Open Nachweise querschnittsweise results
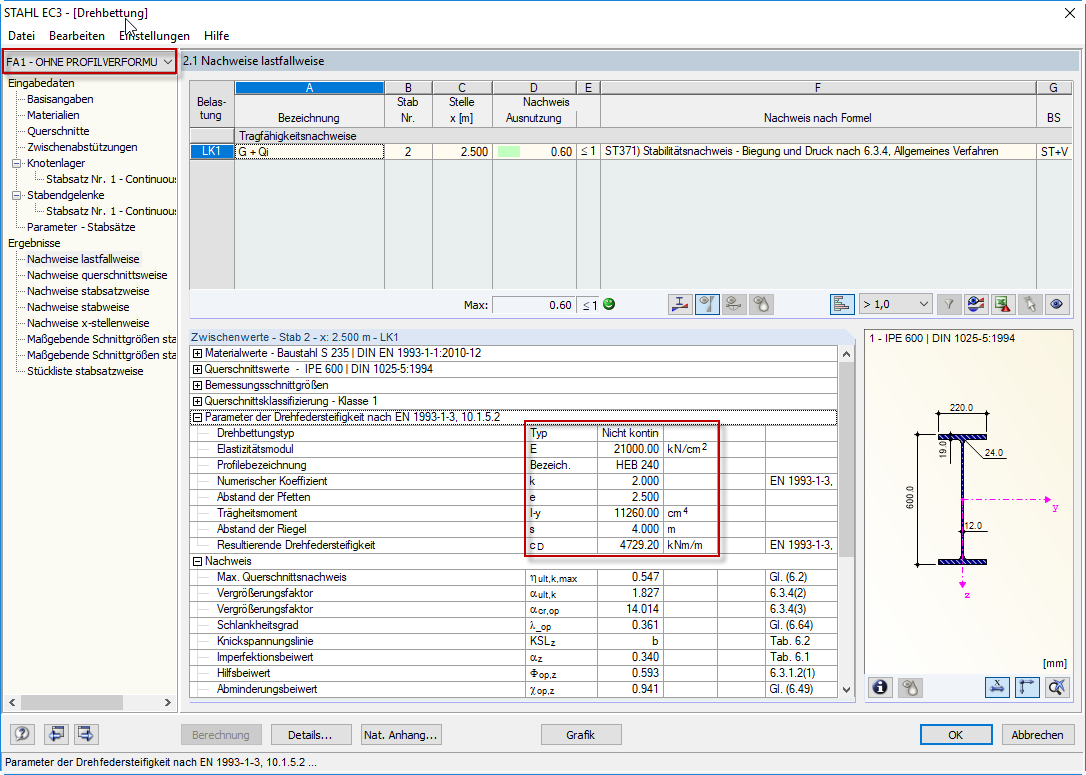This screenshot has height=775, width=1086. click(97, 275)
